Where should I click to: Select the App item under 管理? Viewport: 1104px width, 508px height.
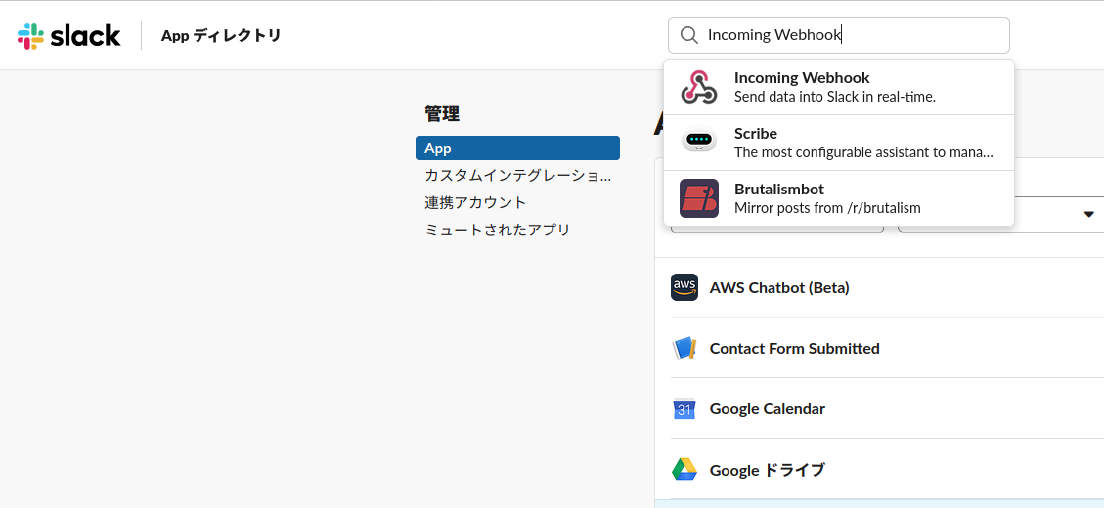coord(518,148)
